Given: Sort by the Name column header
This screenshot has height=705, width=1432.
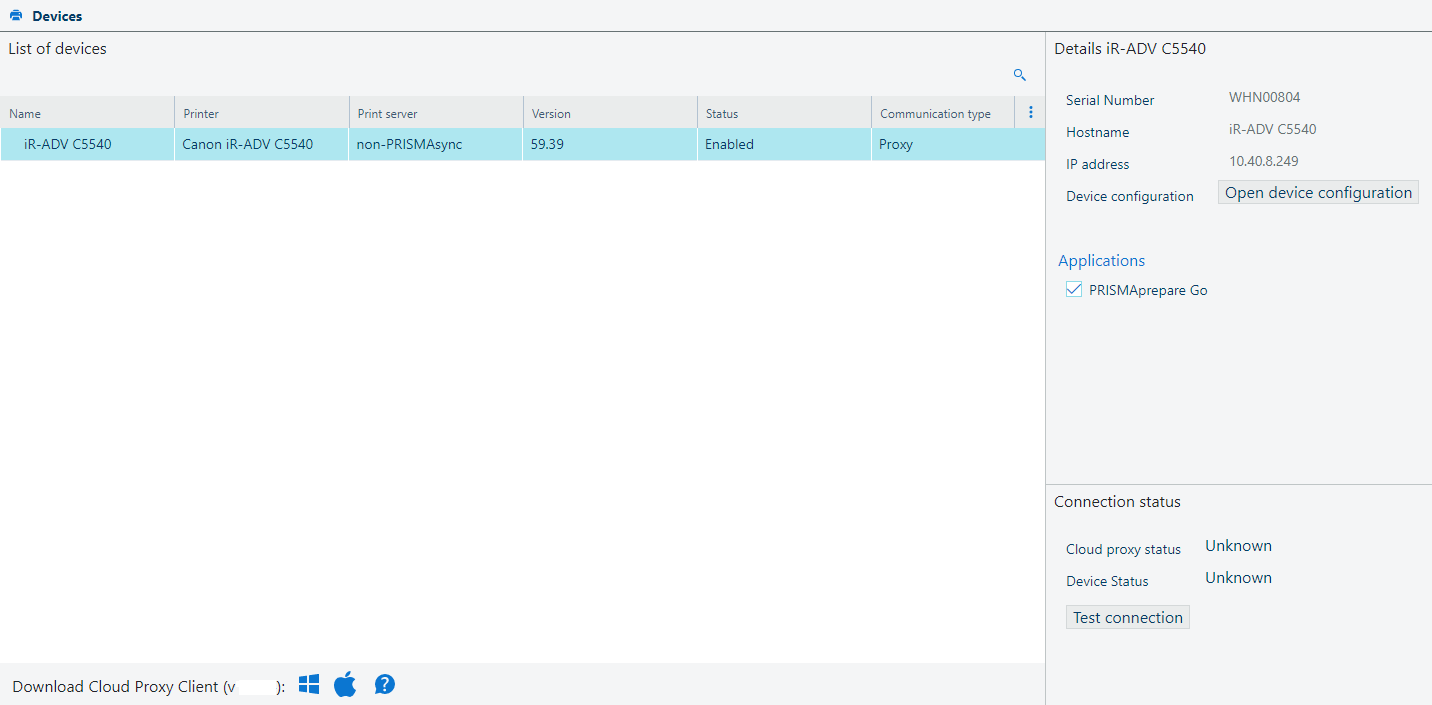Looking at the screenshot, I should tap(87, 113).
